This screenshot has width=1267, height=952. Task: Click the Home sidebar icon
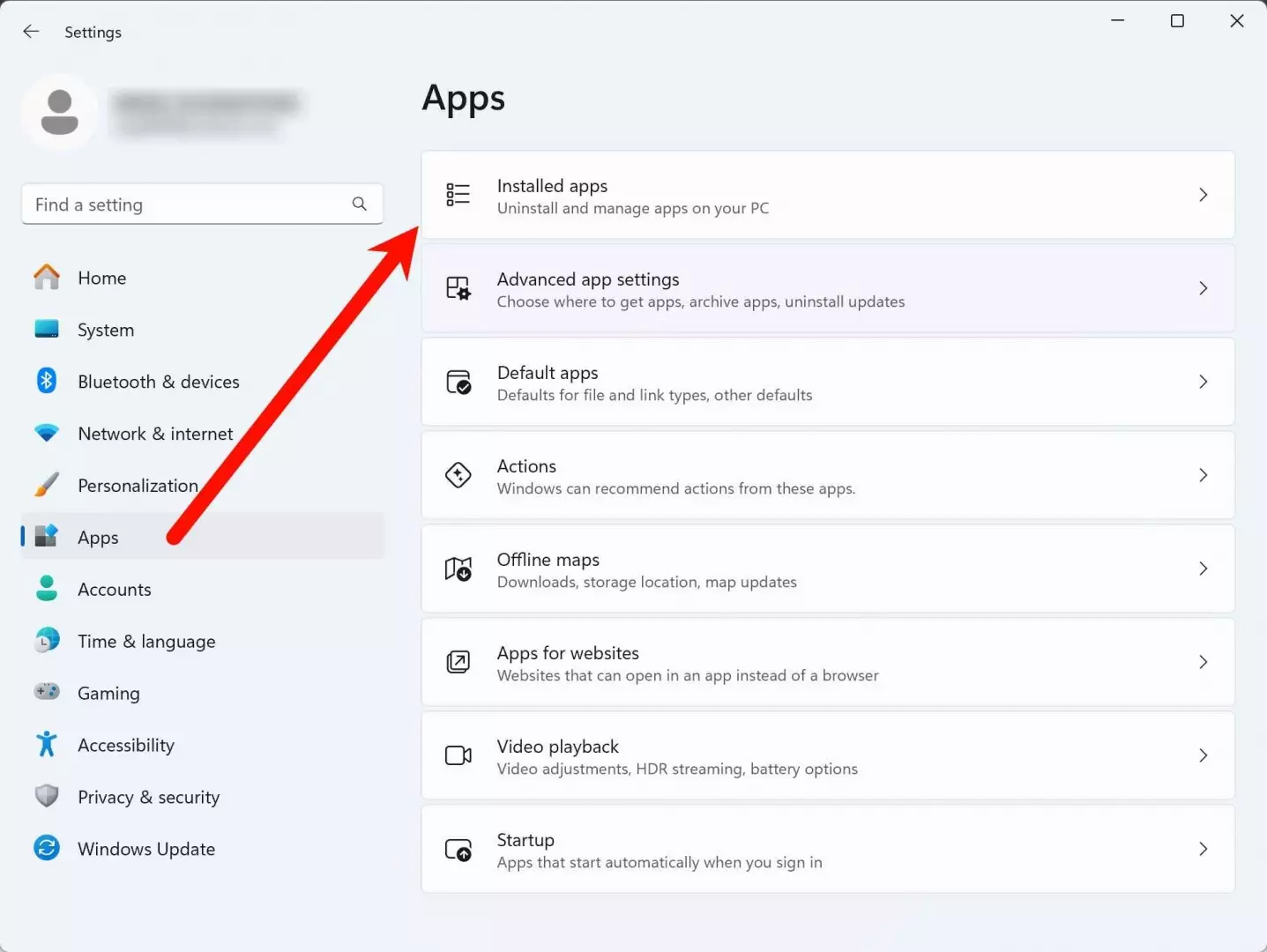(x=47, y=278)
